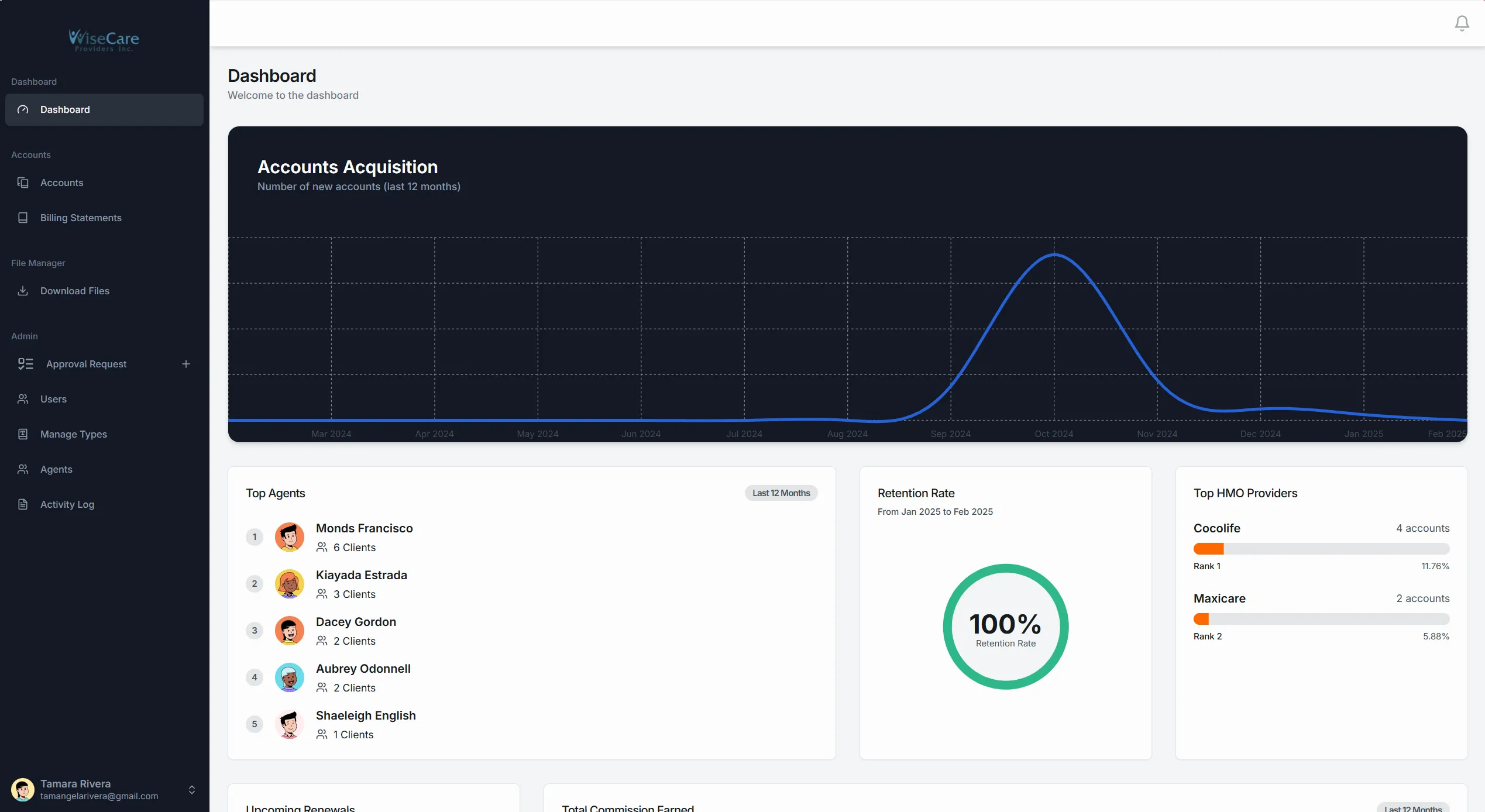Viewport: 1485px width, 812px height.
Task: Click the Download Files arrow icon
Action: pos(23,291)
